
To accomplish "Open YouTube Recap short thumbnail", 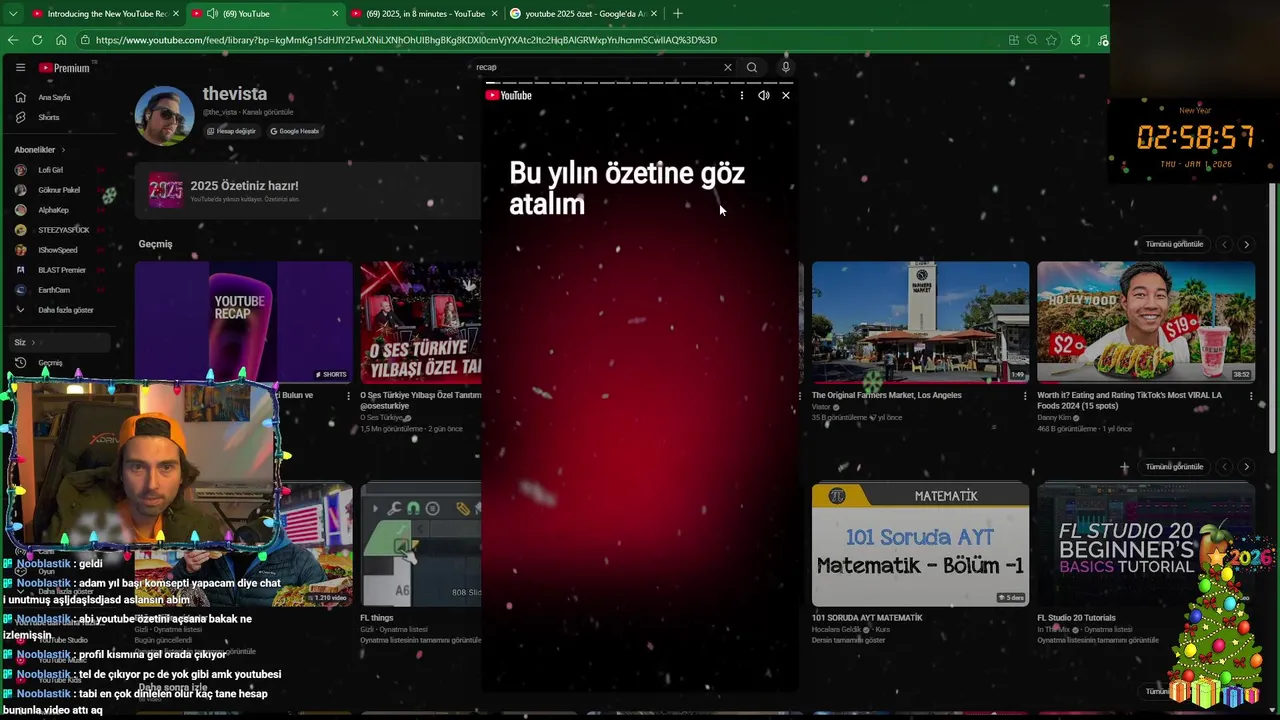I will [x=243, y=322].
